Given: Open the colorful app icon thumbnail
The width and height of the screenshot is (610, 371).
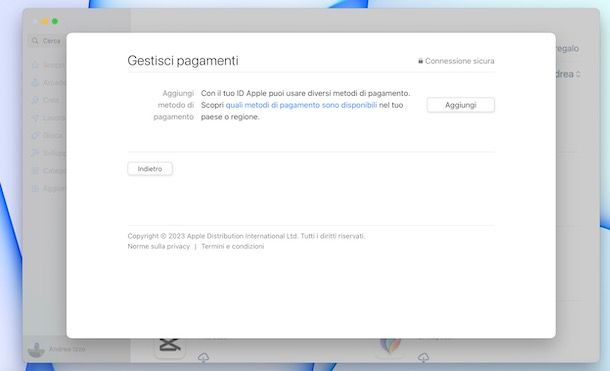Looking at the screenshot, I should pos(390,347).
